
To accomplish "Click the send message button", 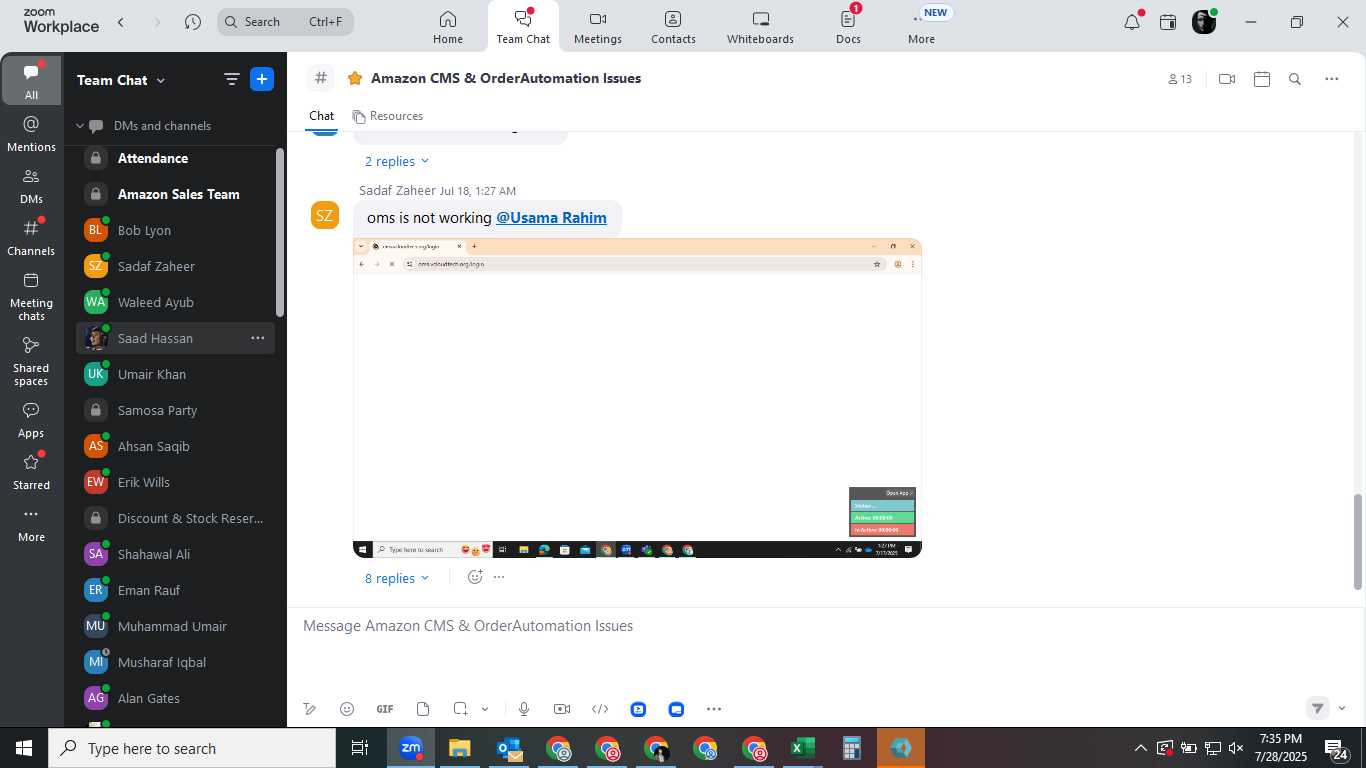I will coord(1318,708).
